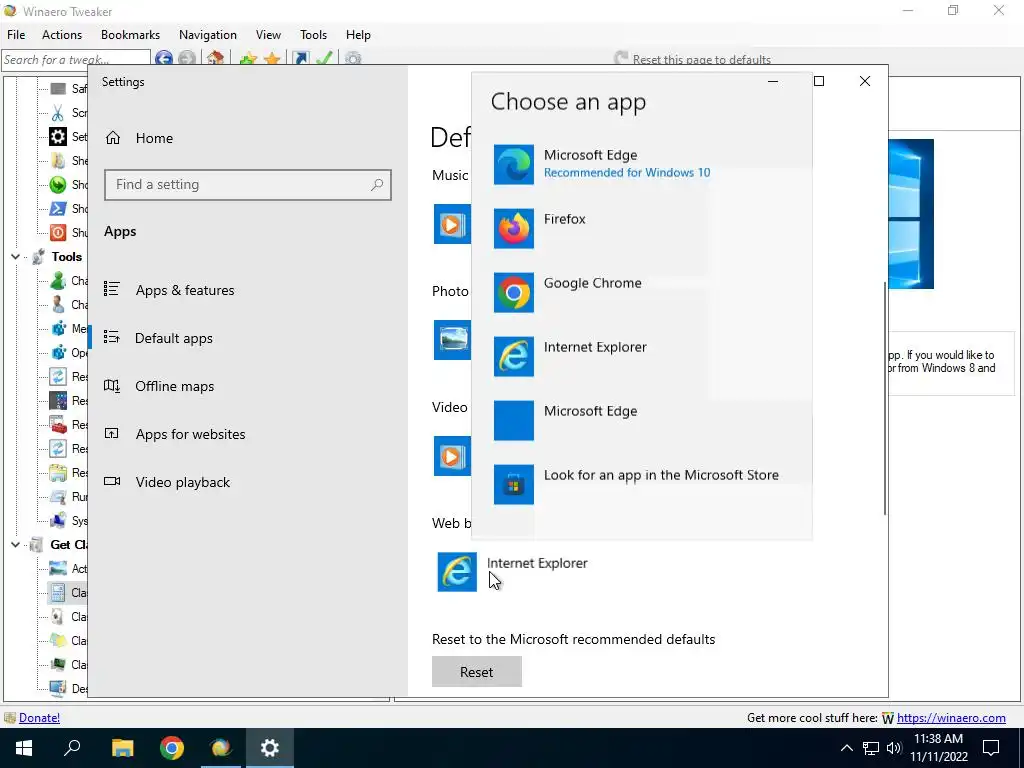This screenshot has width=1024, height=768.
Task: Open bookmarks via the plain orange star icon
Action: click(272, 59)
